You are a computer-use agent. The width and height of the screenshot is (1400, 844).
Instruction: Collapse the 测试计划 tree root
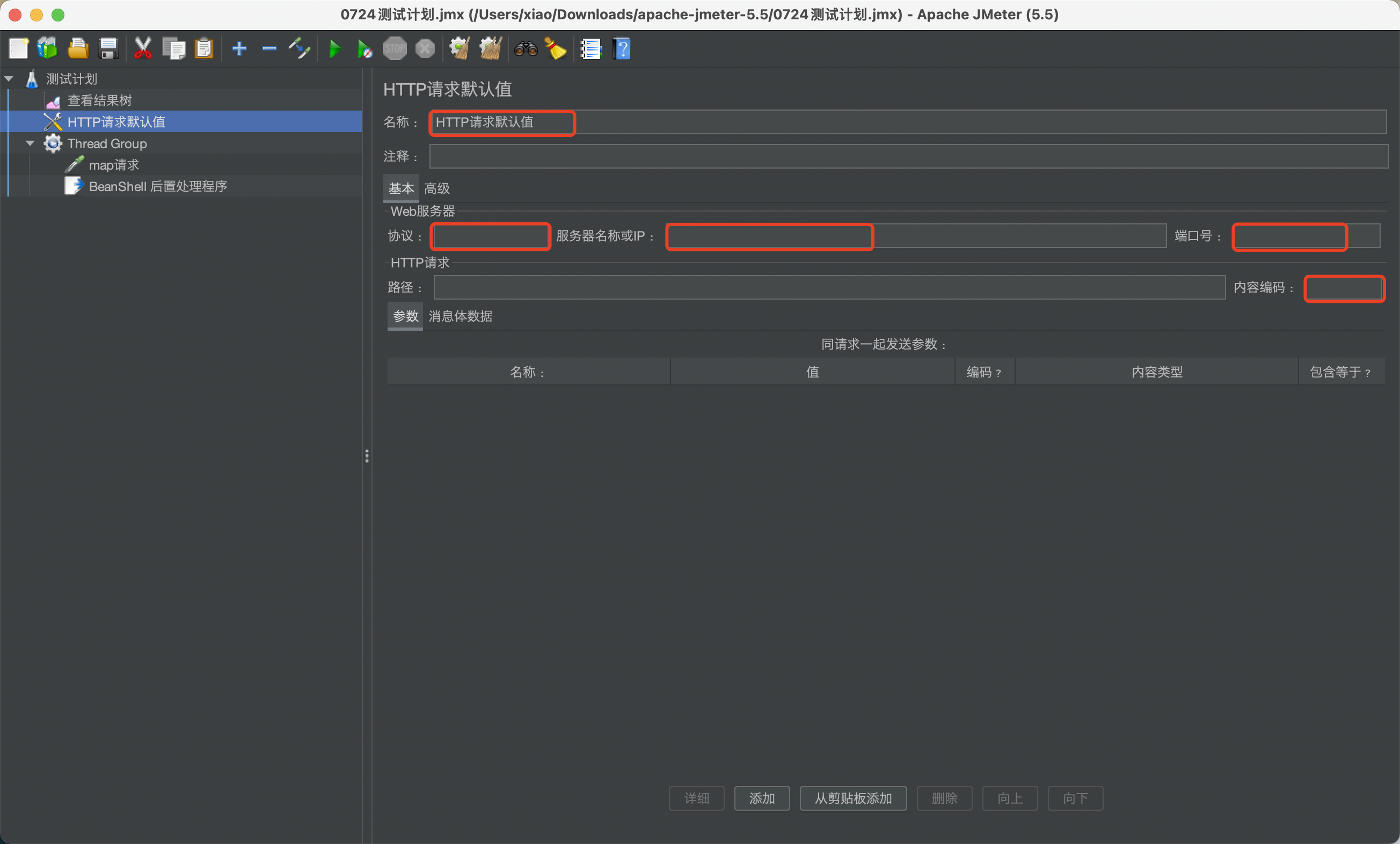[9, 79]
